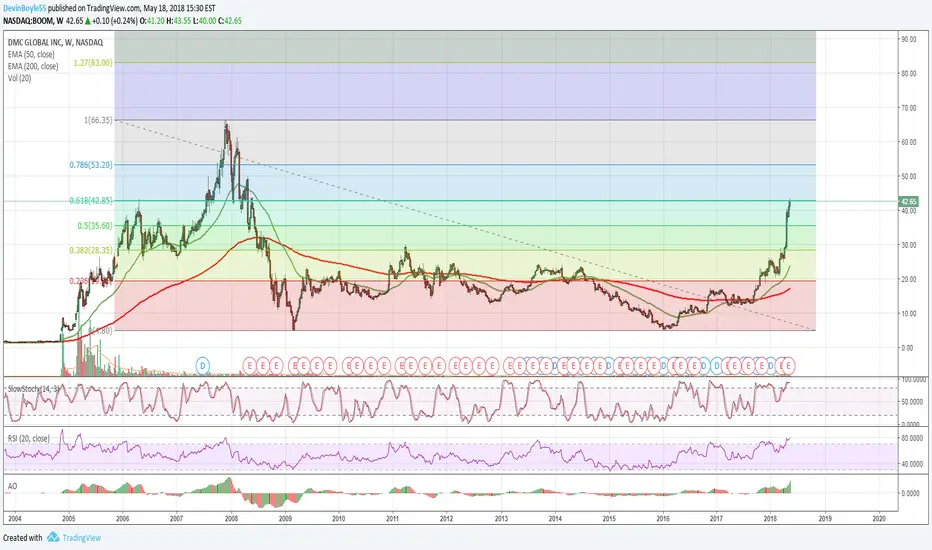The height and width of the screenshot is (550, 932).
Task: Click the 60.00 price axis label
Action: (x=909, y=142)
